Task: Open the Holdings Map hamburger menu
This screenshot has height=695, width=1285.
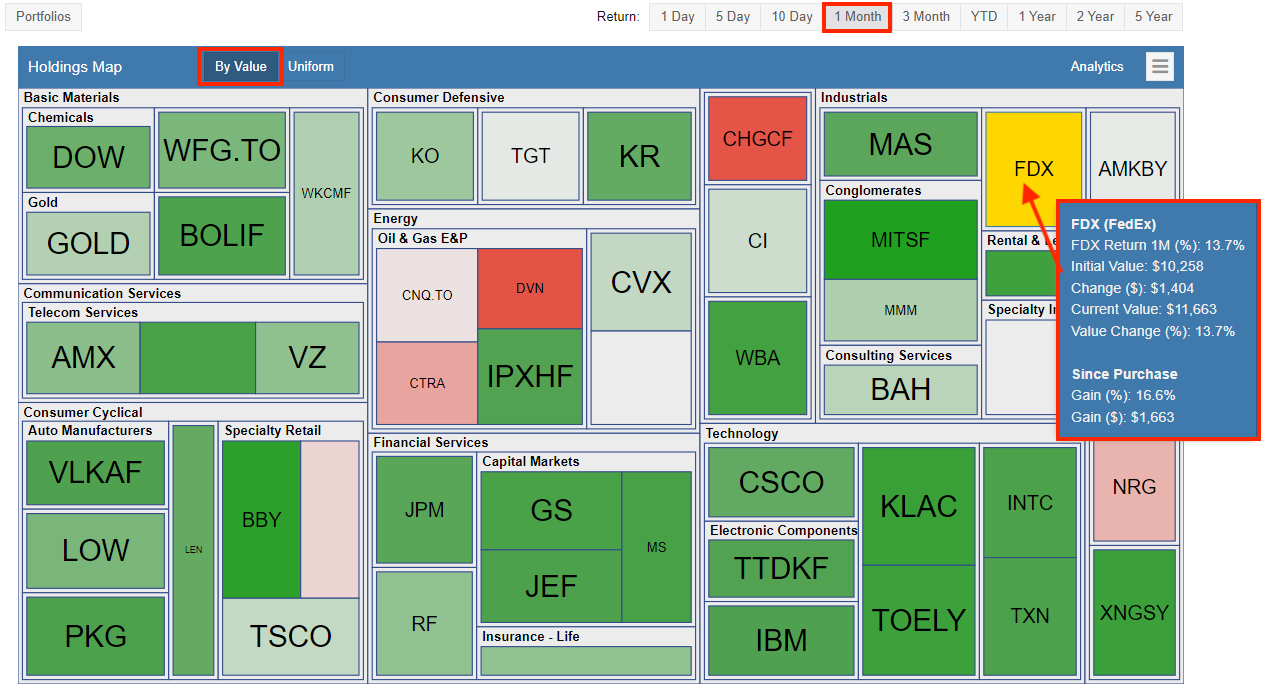Action: (1160, 67)
